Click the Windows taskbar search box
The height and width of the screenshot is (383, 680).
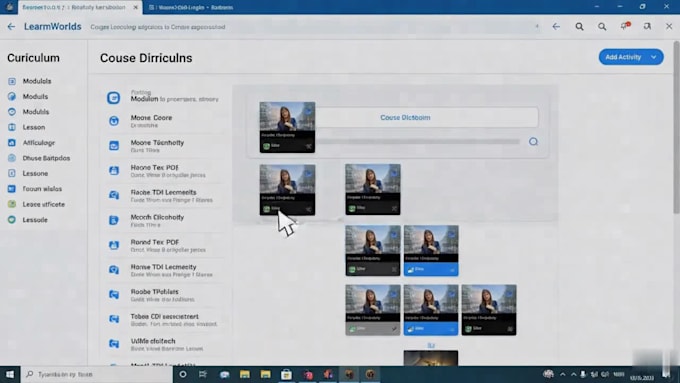point(96,374)
